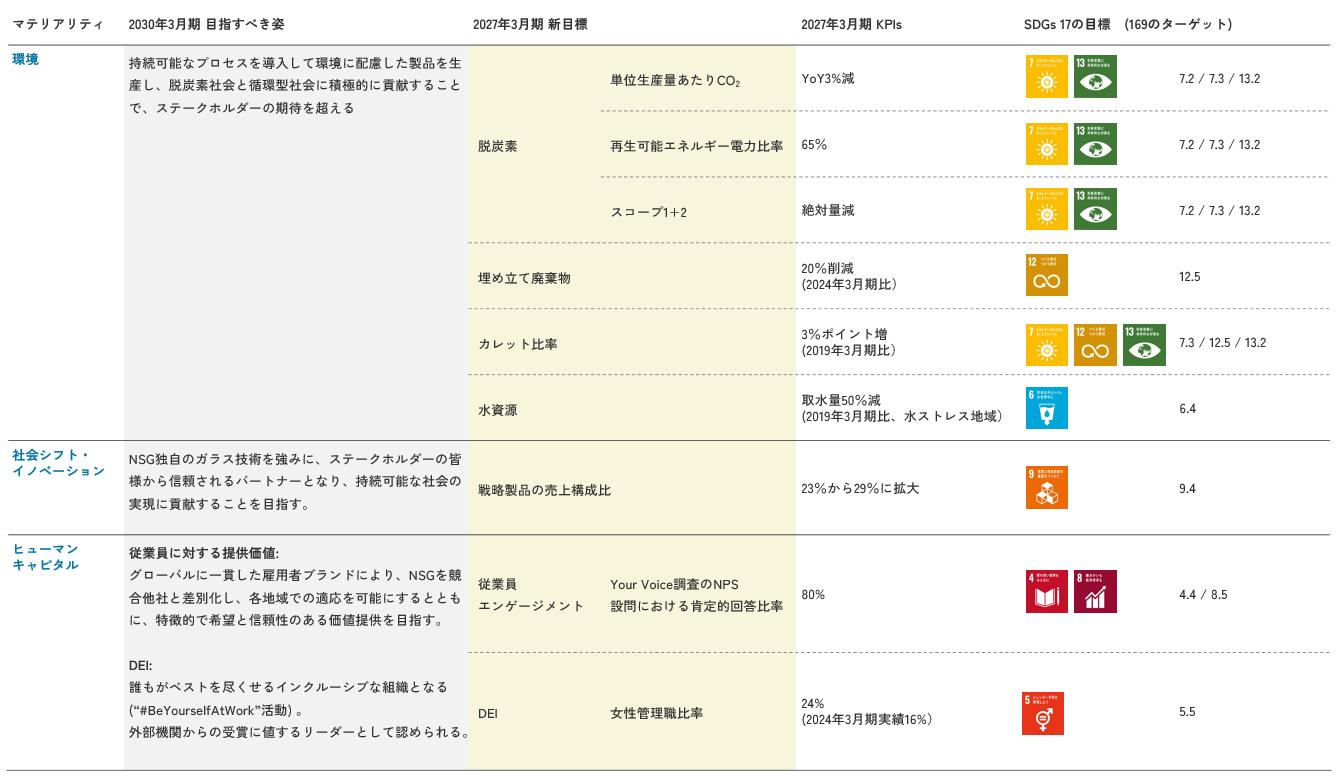Click the SDG 7 icon in the スコープ1+2 row

[1047, 209]
